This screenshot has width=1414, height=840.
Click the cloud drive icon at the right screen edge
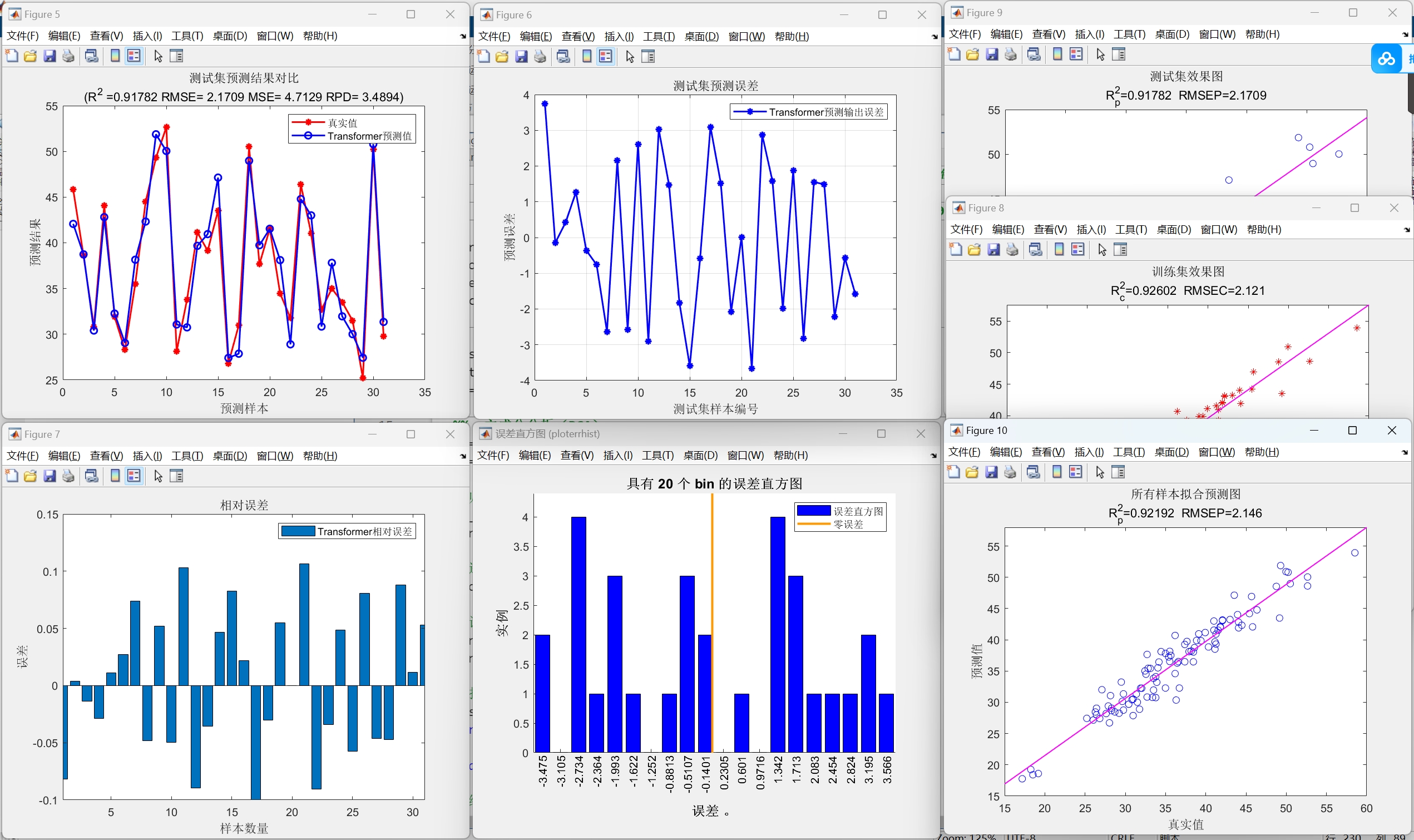coord(1386,59)
